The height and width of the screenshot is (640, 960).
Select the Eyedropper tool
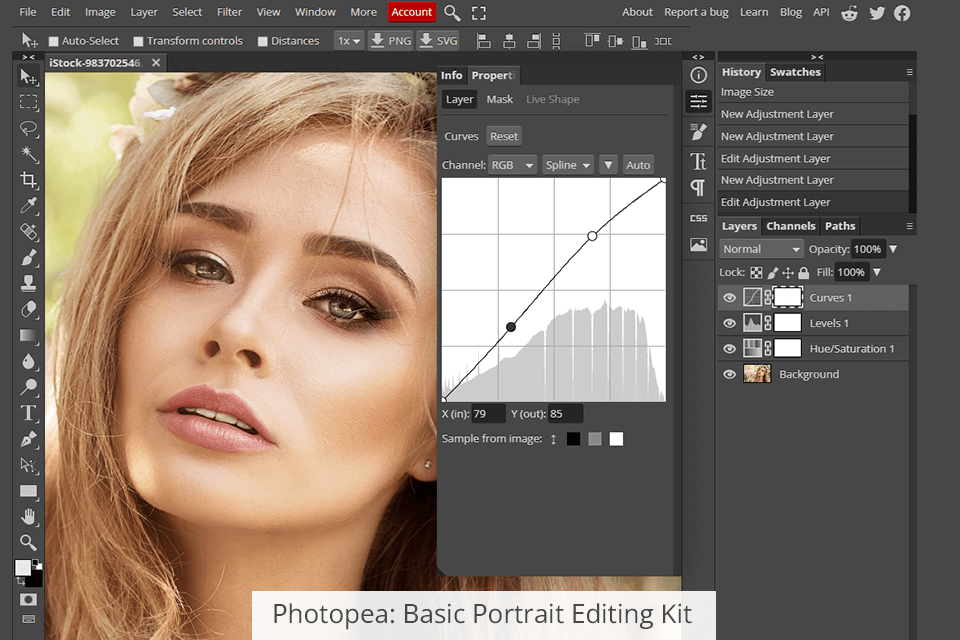(28, 205)
